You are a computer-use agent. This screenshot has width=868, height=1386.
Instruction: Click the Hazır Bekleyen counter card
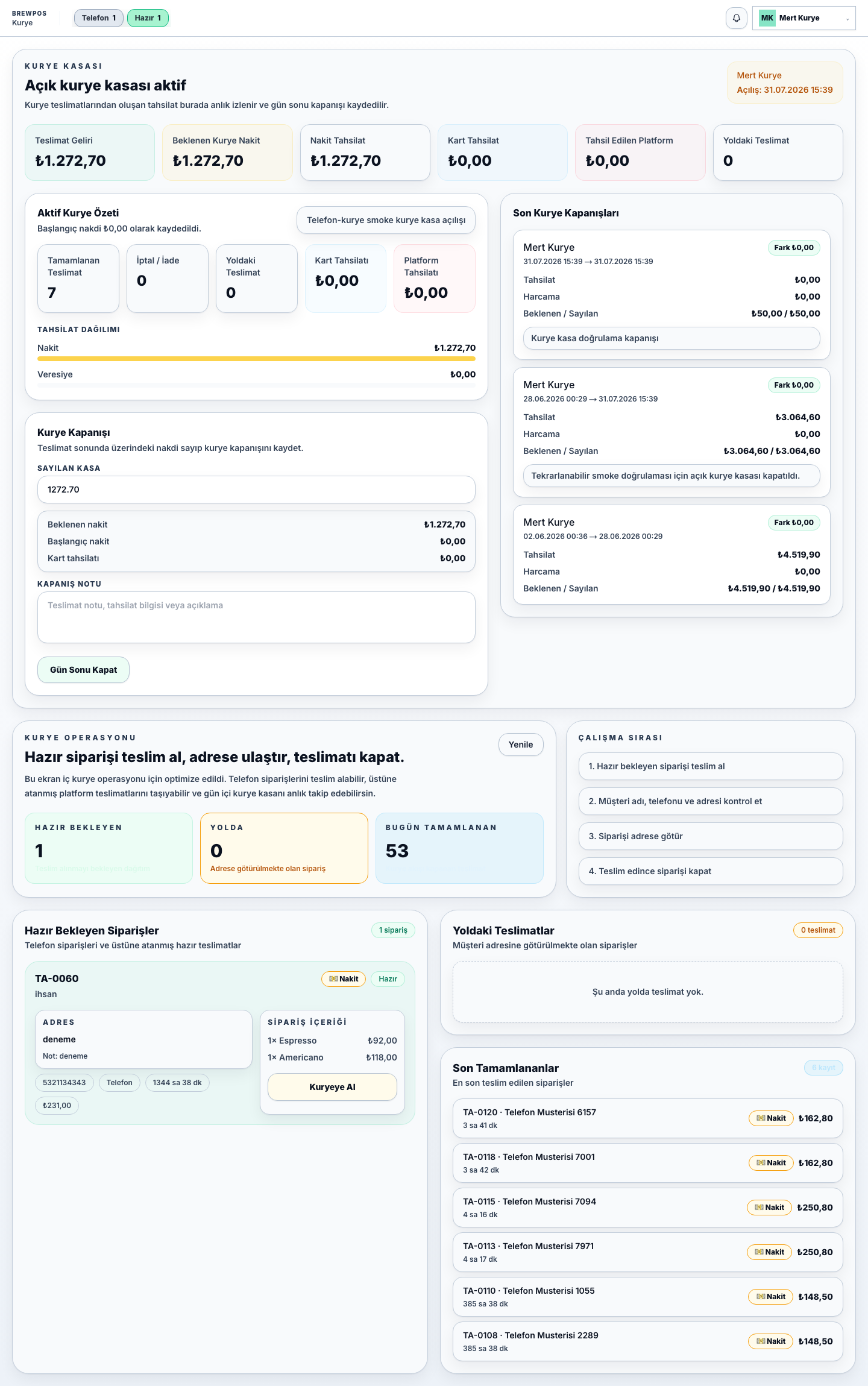(108, 848)
